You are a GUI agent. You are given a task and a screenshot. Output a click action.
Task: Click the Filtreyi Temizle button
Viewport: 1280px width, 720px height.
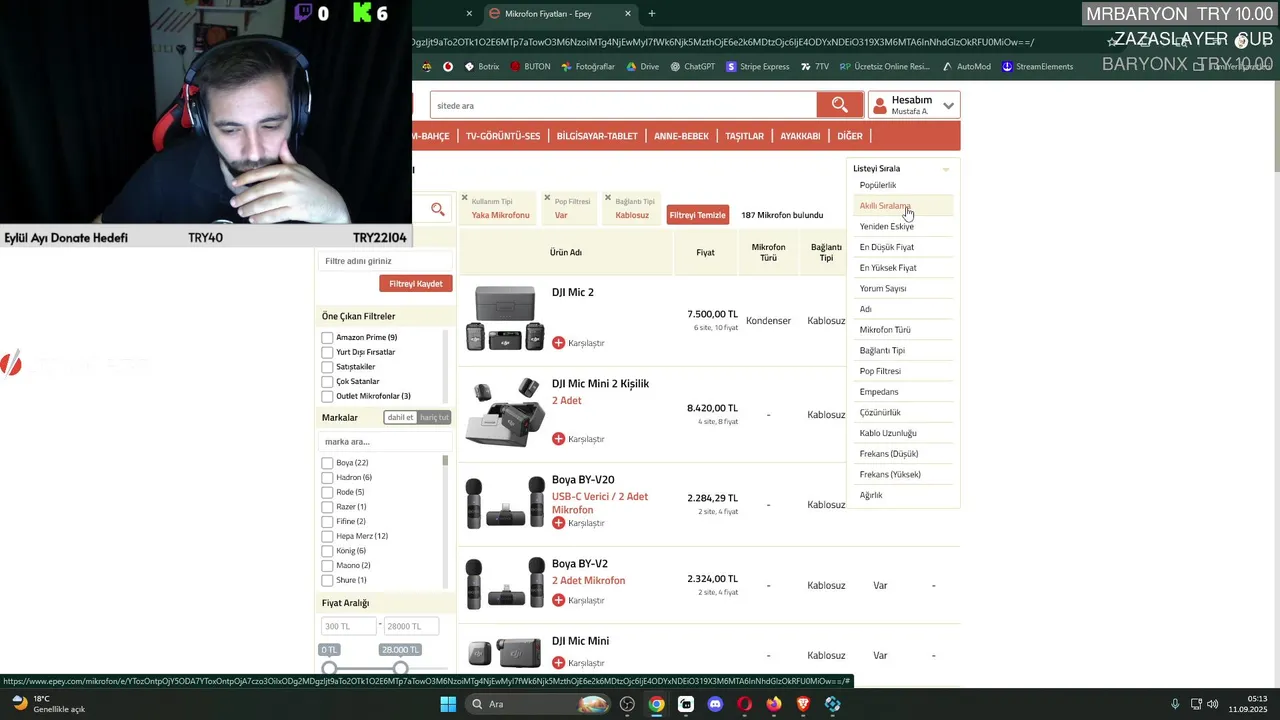[697, 215]
